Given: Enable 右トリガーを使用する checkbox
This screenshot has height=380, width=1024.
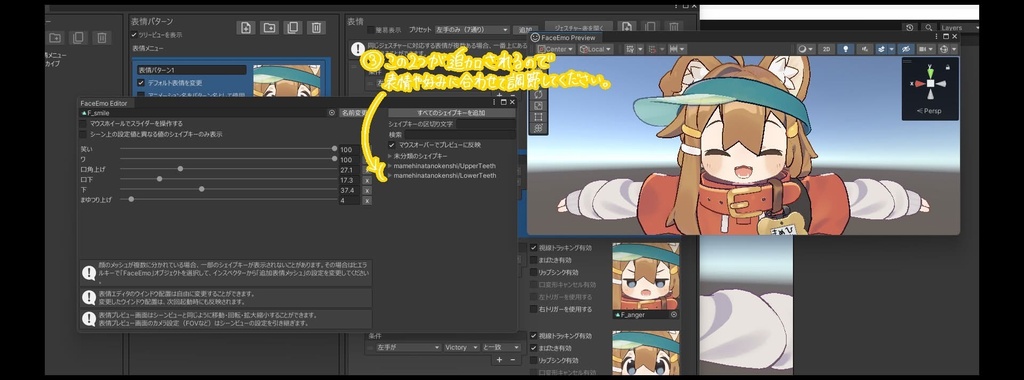Looking at the screenshot, I should (533, 309).
